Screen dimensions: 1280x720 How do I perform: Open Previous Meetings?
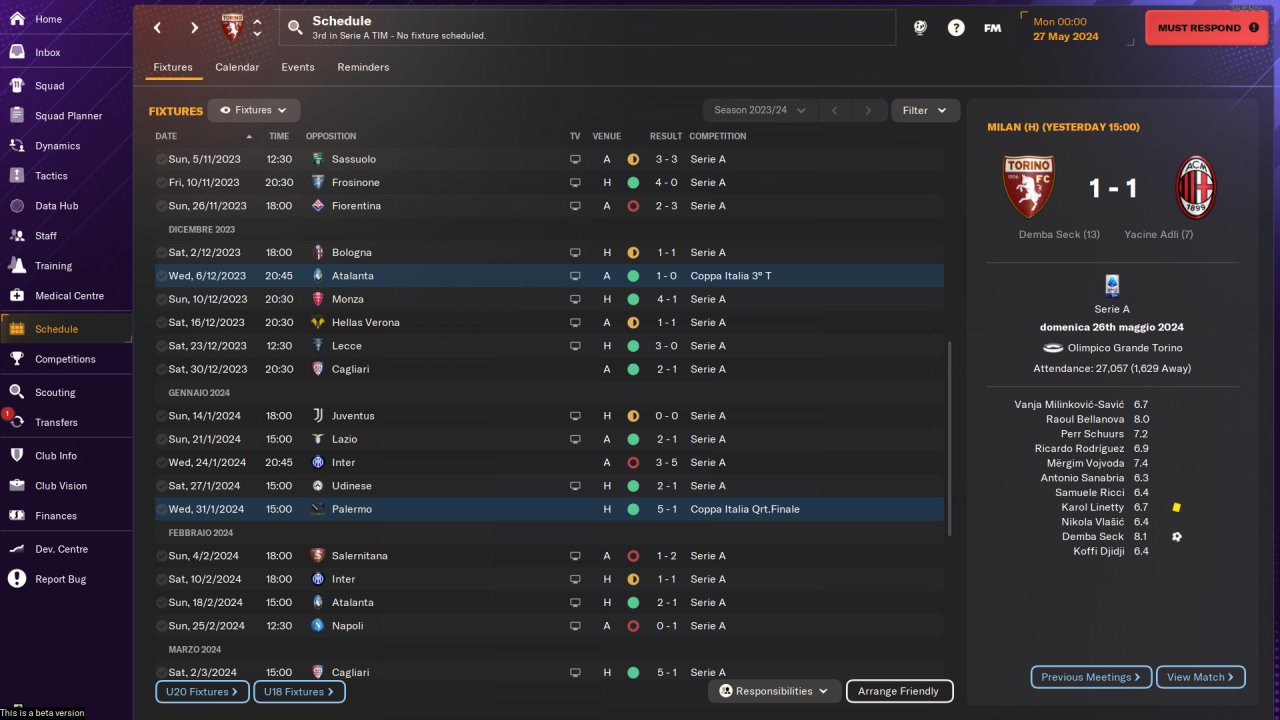click(1091, 677)
